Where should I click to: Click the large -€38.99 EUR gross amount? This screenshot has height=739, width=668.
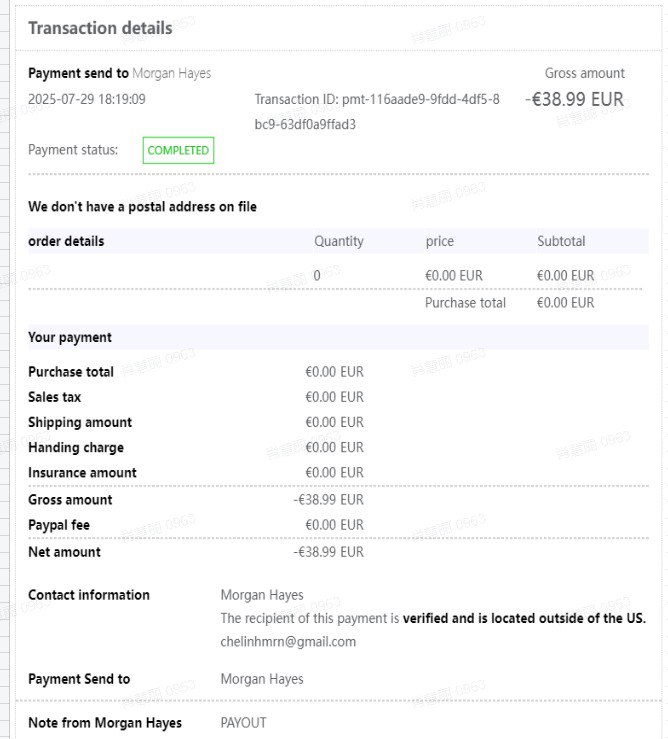(575, 99)
